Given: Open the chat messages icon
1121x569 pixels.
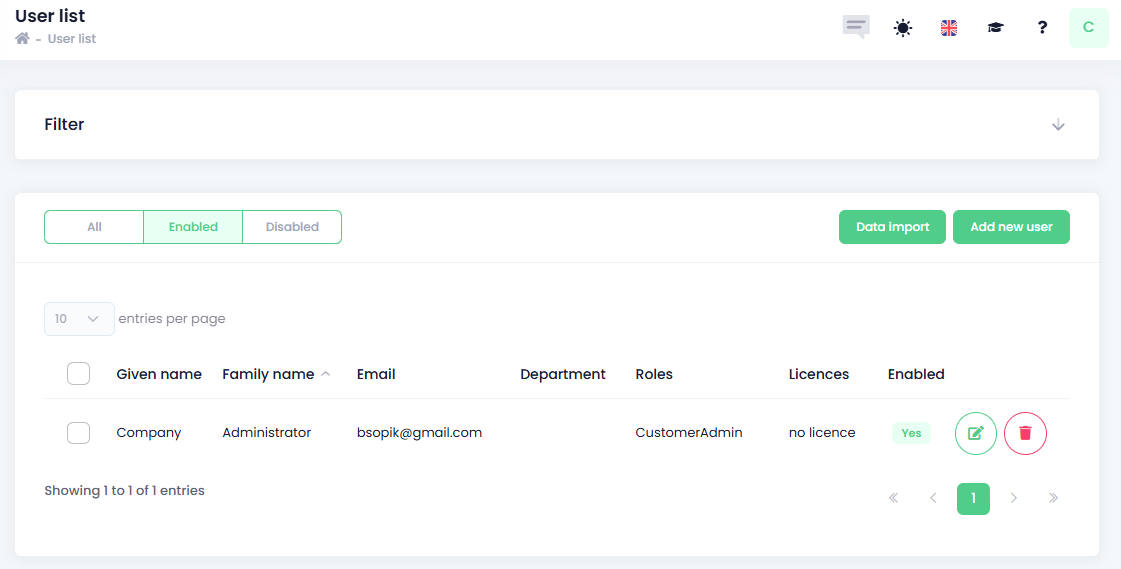Looking at the screenshot, I should click(x=856, y=27).
